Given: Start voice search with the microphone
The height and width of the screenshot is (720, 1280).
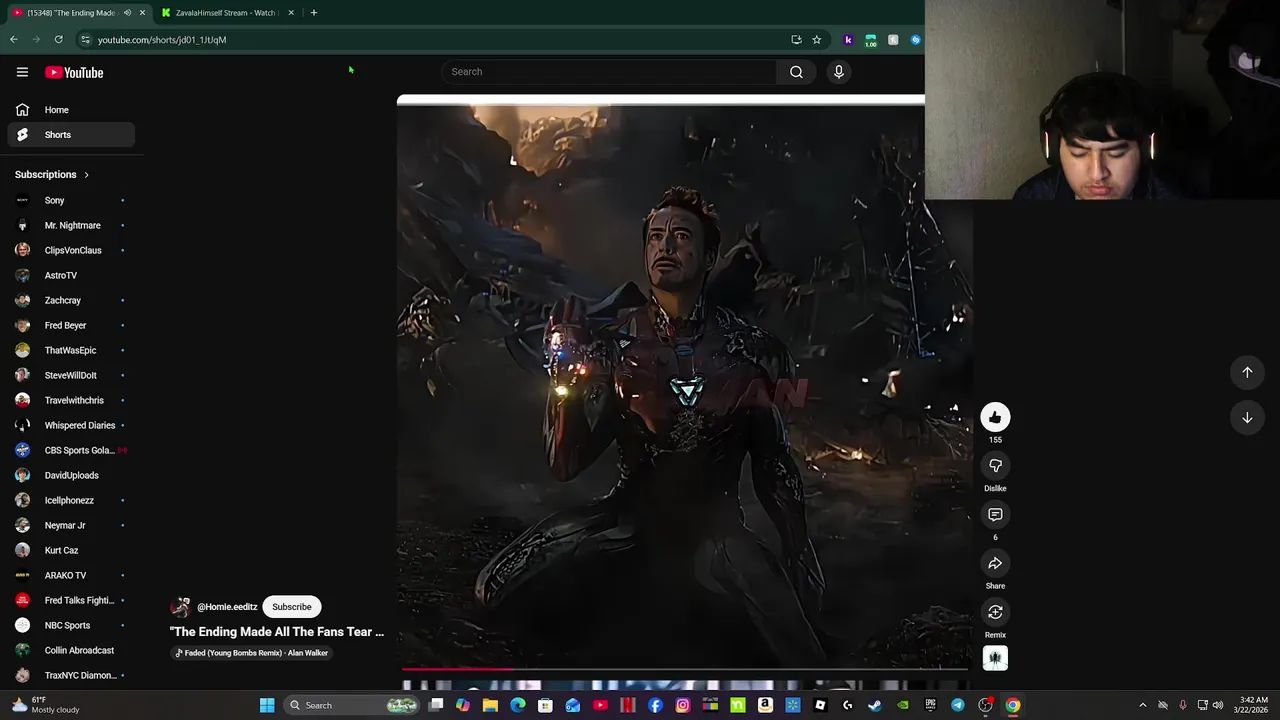Looking at the screenshot, I should 838,72.
